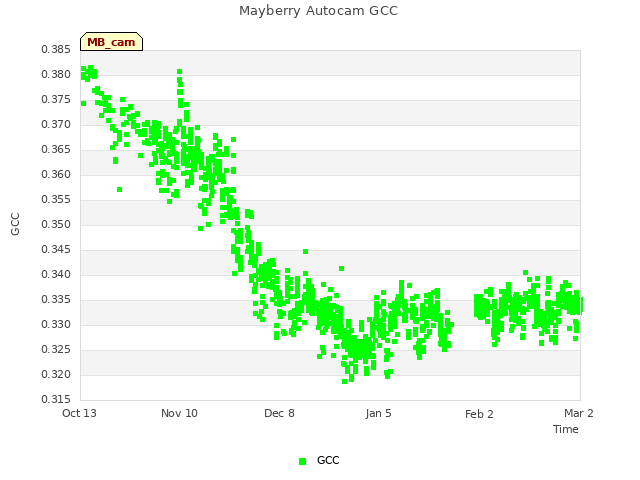Click the 0.350 y-axis tick label
The image size is (640, 480).
click(x=56, y=224)
